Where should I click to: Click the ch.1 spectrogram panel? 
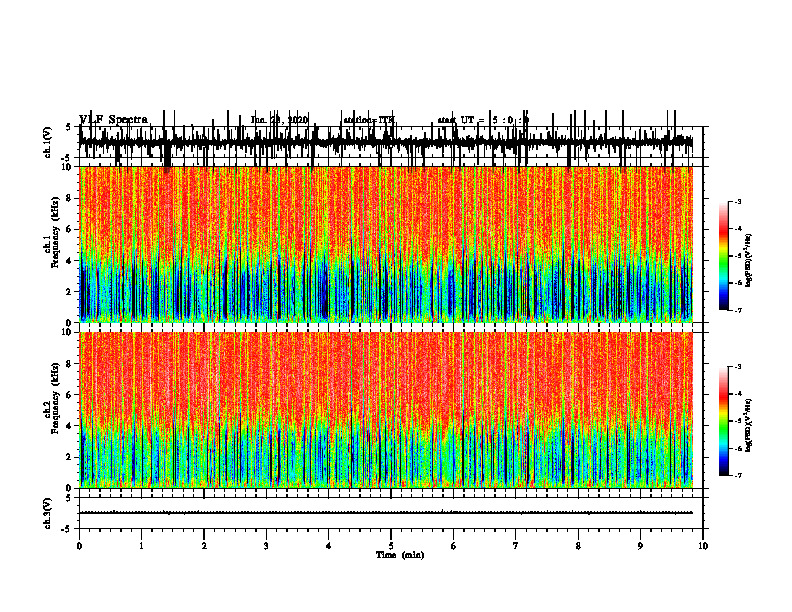coord(386,244)
